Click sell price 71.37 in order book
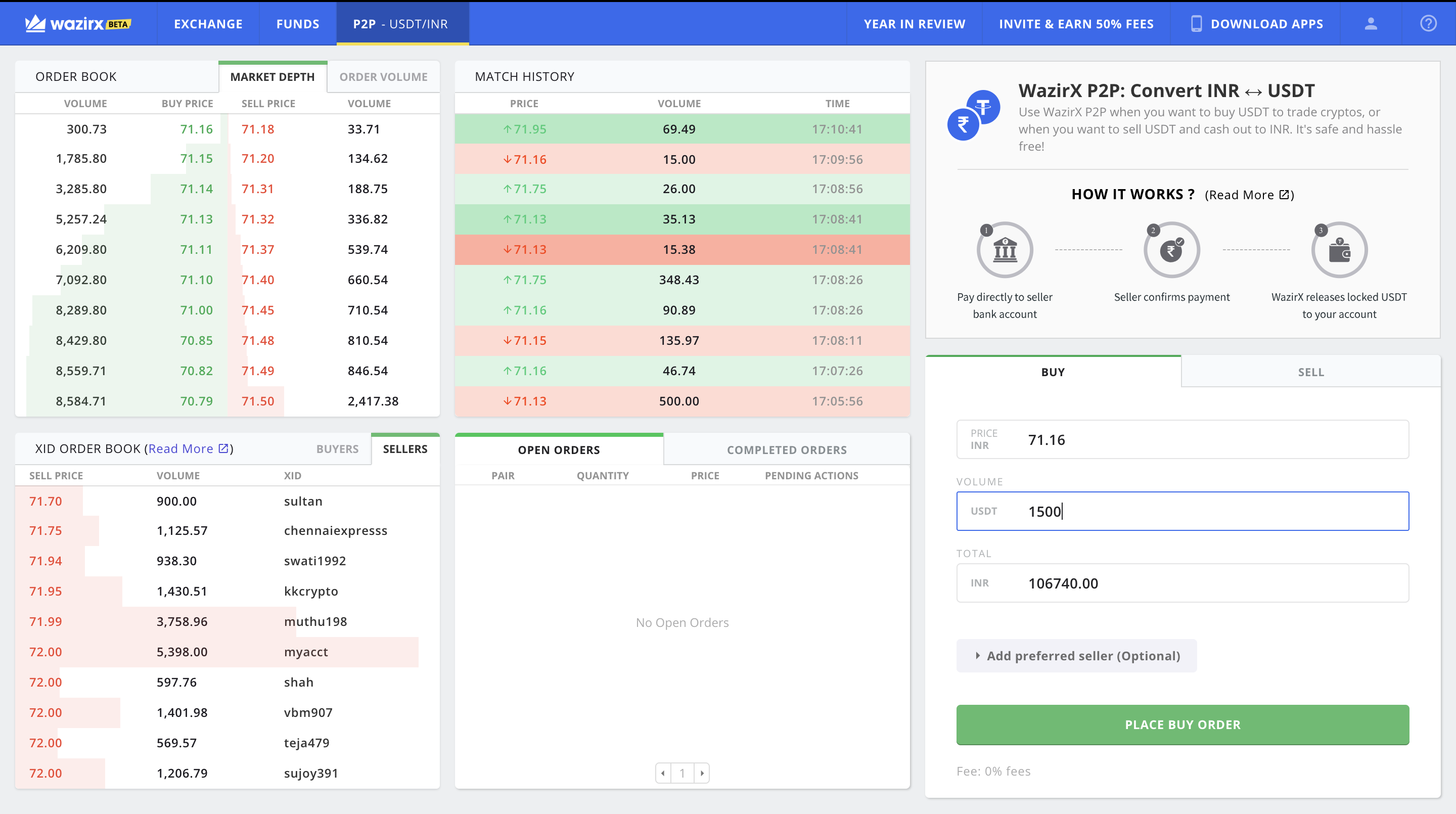The height and width of the screenshot is (814, 1456). pos(258,249)
